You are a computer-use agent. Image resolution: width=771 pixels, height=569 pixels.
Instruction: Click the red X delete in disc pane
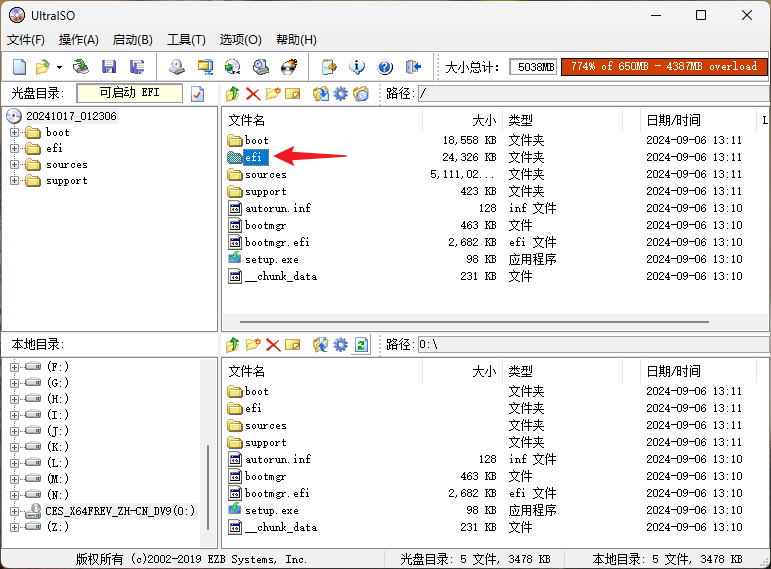pyautogui.click(x=253, y=93)
